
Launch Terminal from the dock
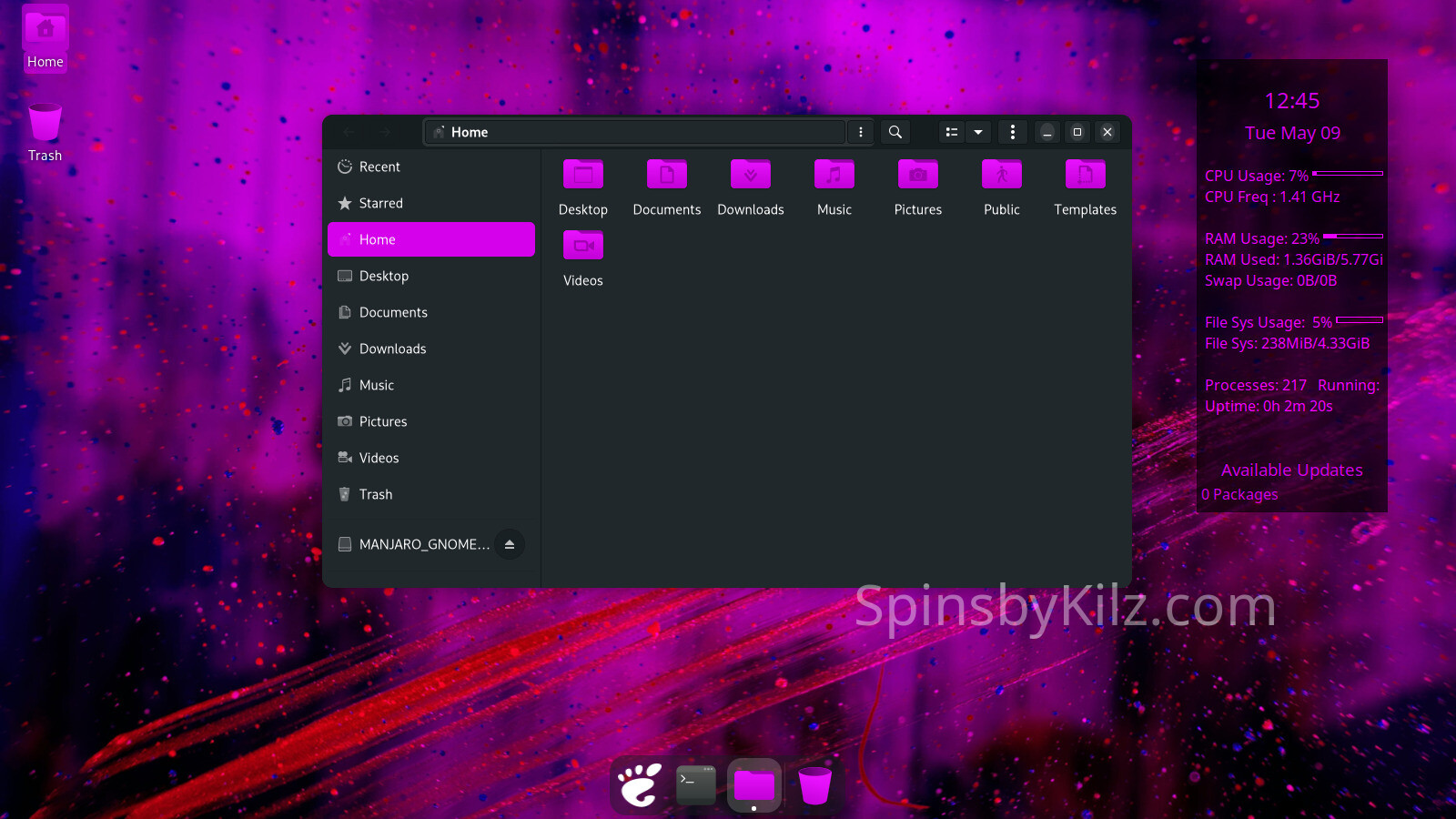696,784
